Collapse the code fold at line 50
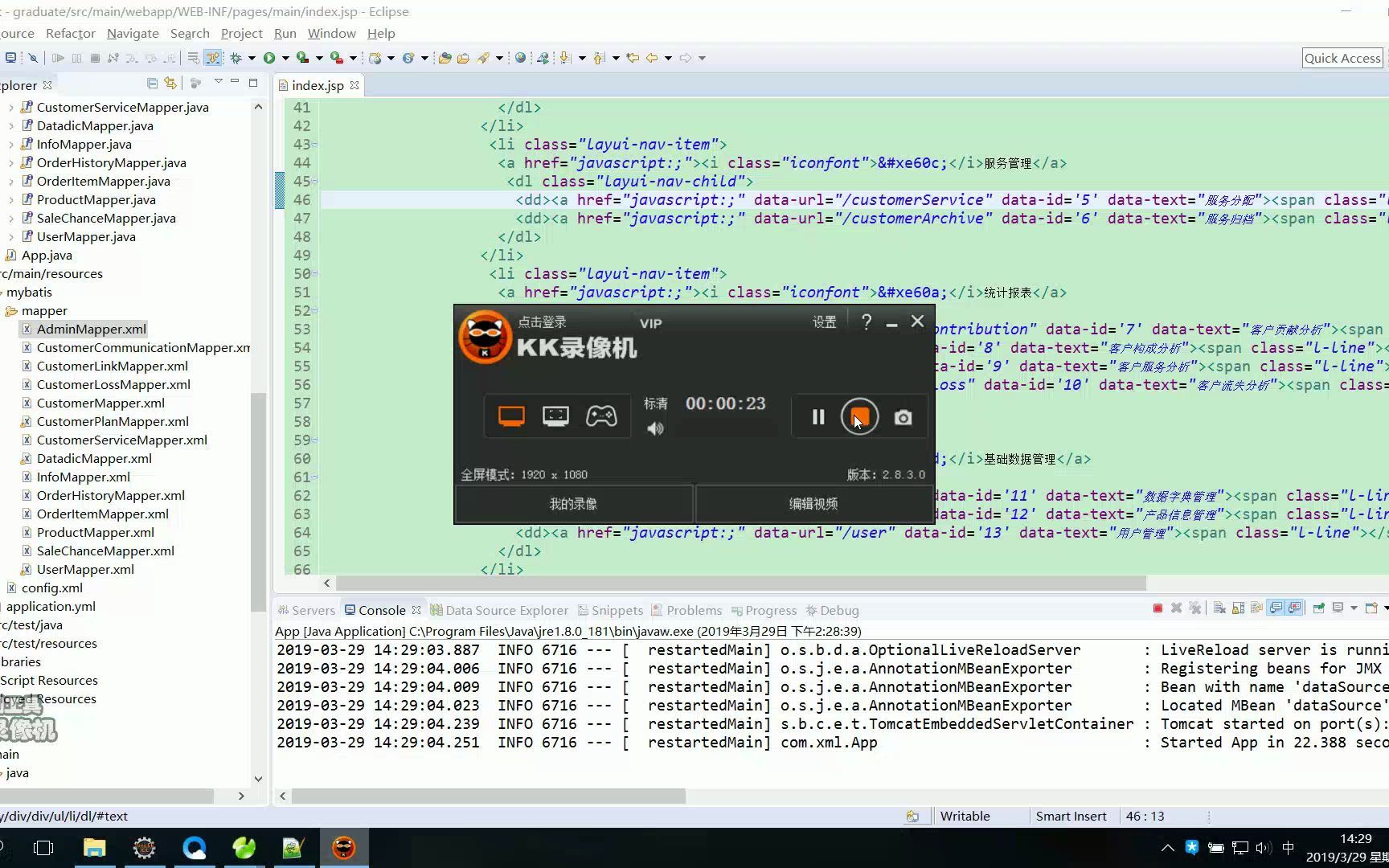 pyautogui.click(x=314, y=274)
